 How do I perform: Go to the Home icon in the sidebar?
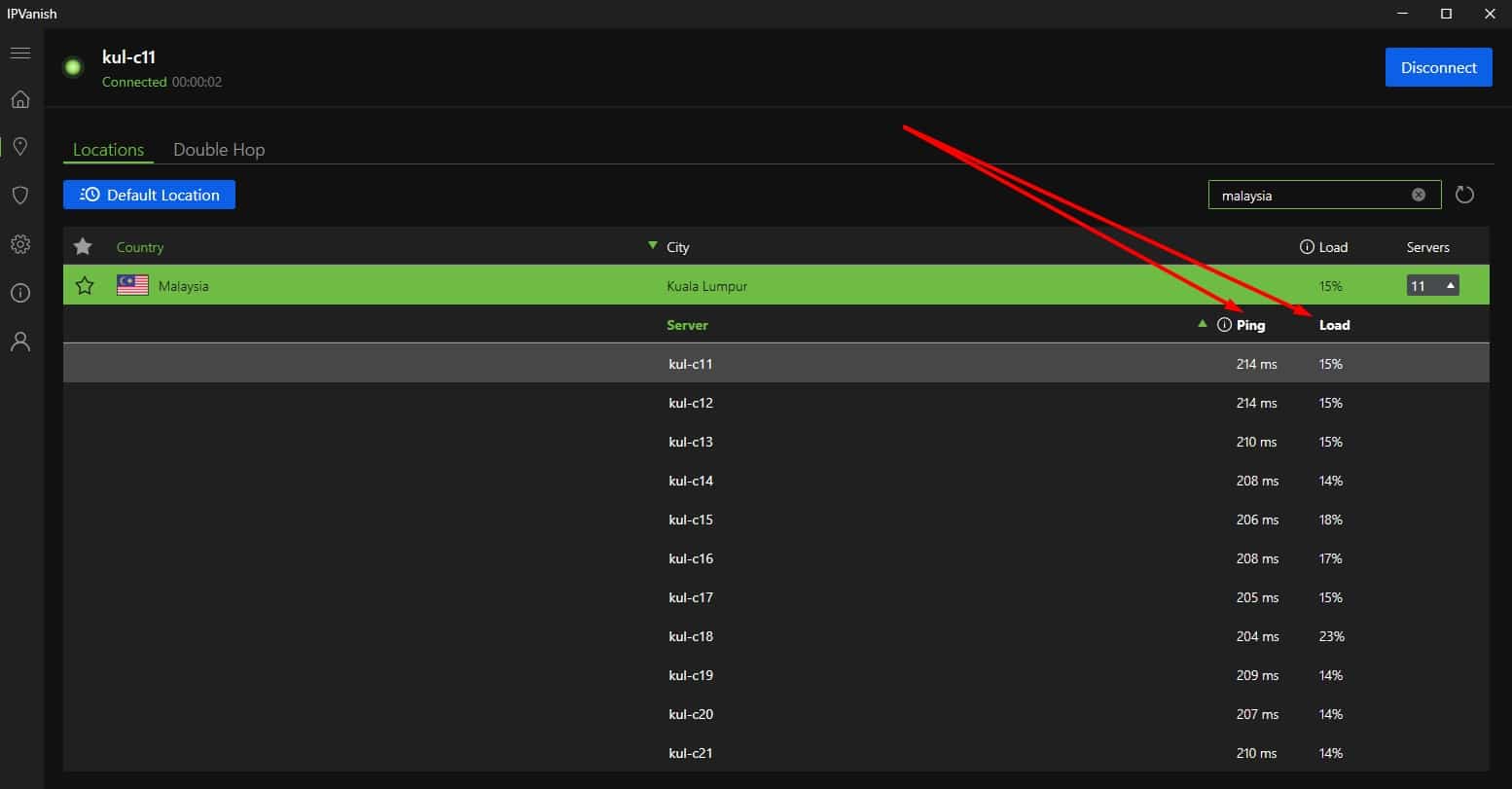pos(20,99)
